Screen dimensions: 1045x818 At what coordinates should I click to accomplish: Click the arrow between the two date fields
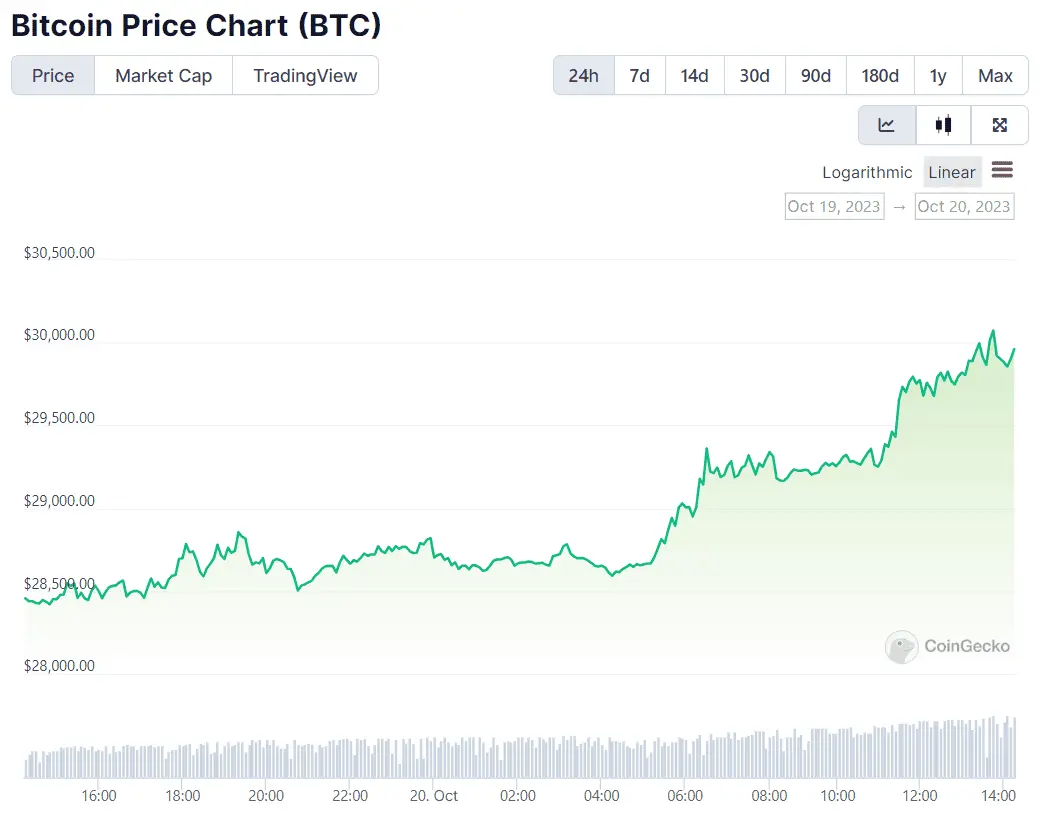(x=900, y=206)
